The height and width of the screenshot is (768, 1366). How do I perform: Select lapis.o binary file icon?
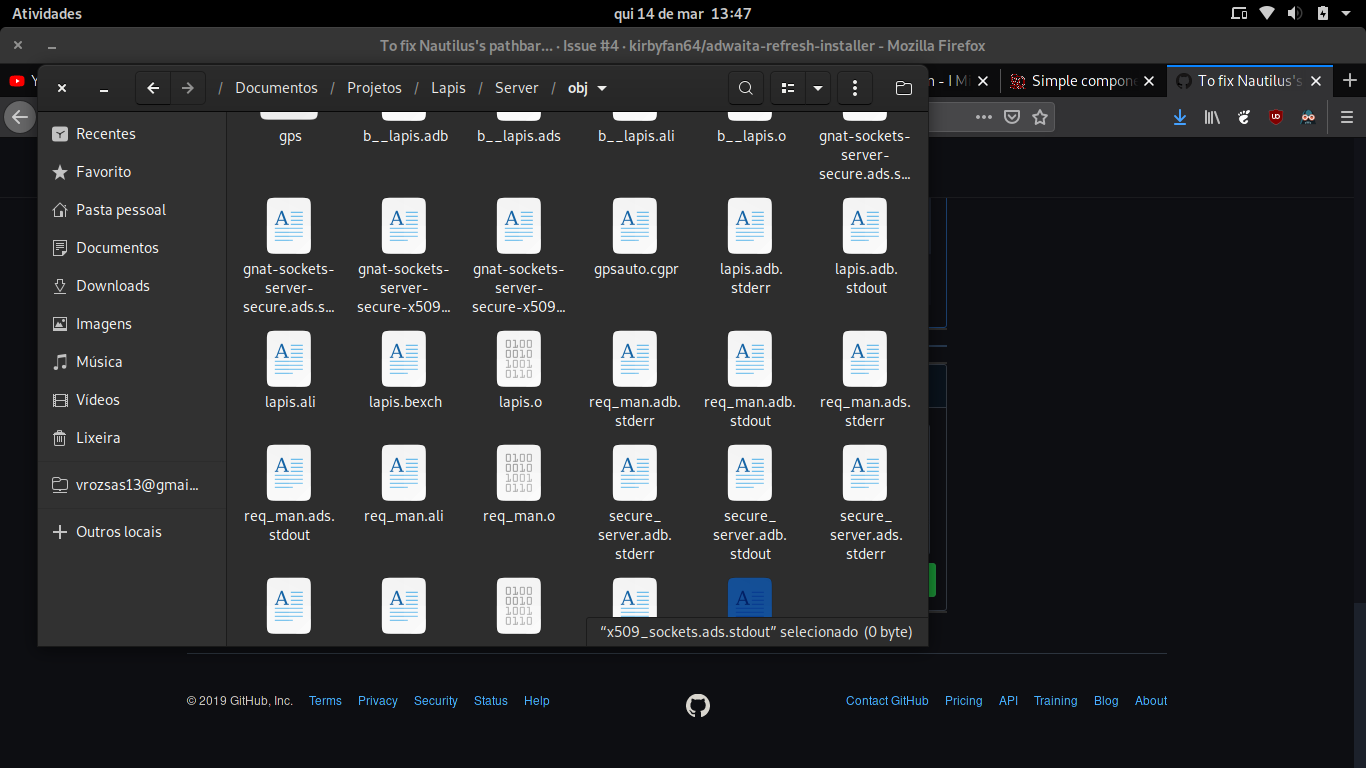pyautogui.click(x=519, y=359)
